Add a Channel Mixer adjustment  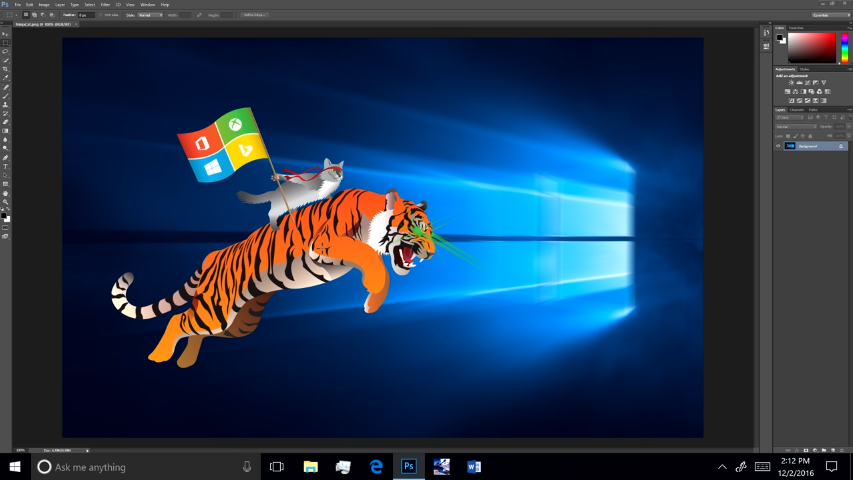coord(819,91)
